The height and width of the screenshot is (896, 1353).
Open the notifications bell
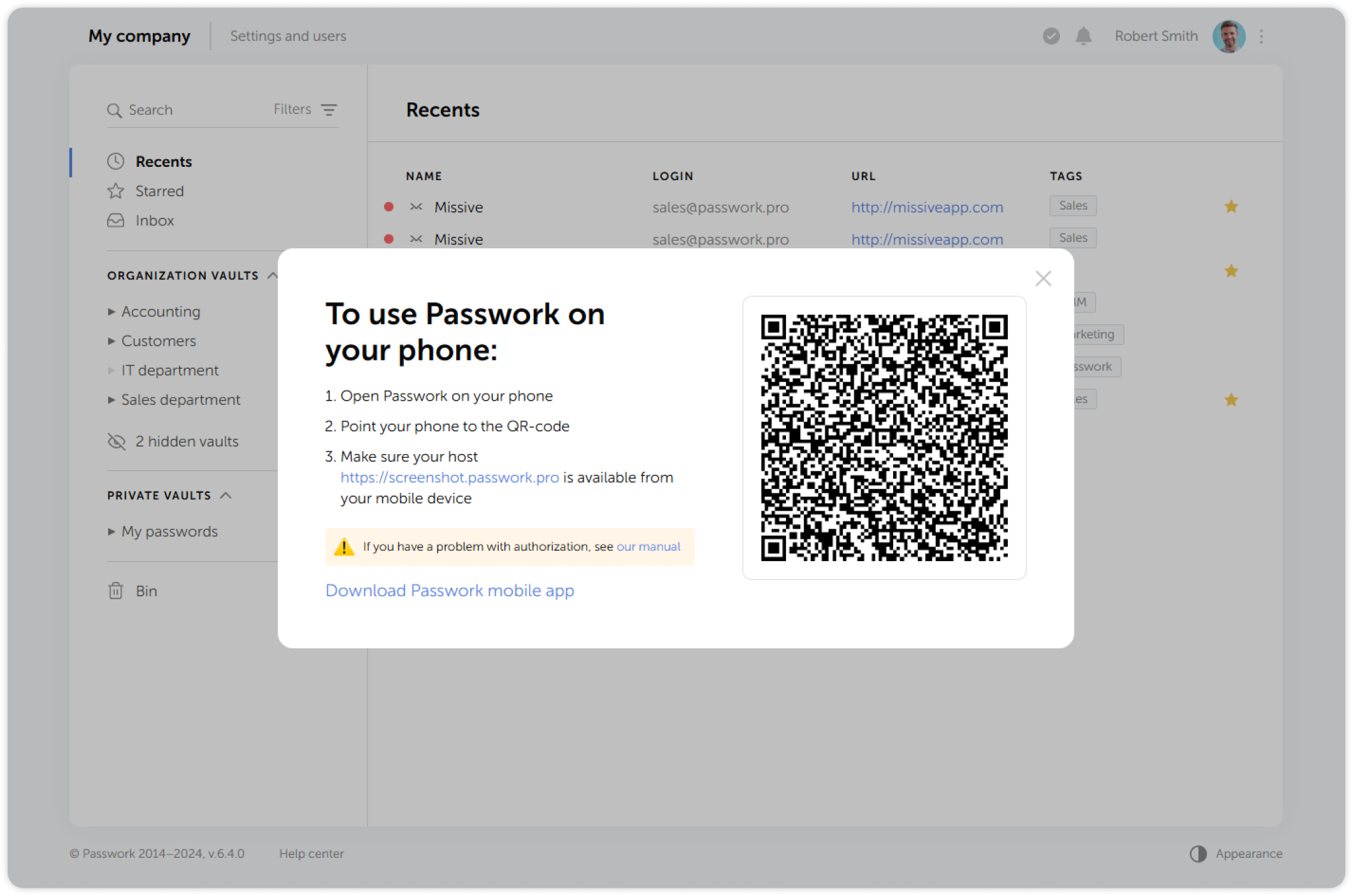1084,36
